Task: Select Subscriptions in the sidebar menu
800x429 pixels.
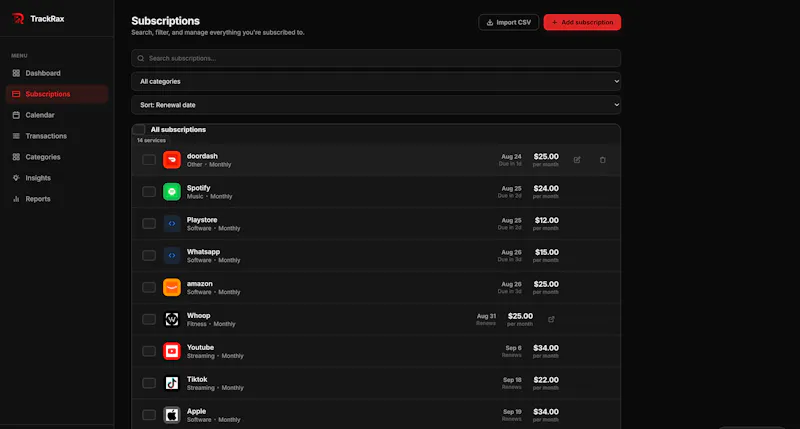Action: coord(57,94)
